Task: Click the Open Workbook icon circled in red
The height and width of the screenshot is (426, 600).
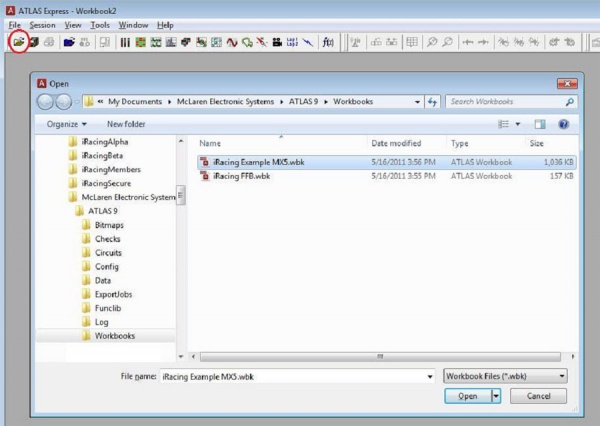Action: click(17, 42)
